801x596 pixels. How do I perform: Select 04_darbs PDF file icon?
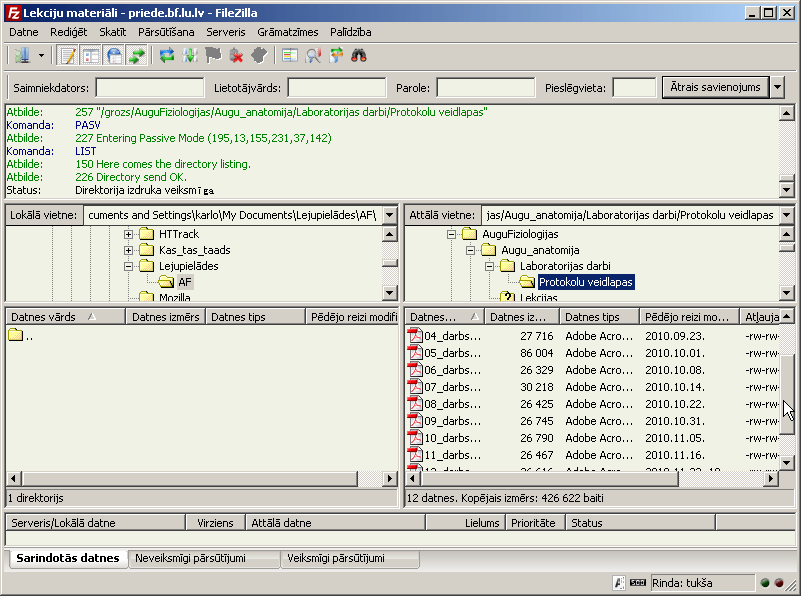pyautogui.click(x=415, y=336)
